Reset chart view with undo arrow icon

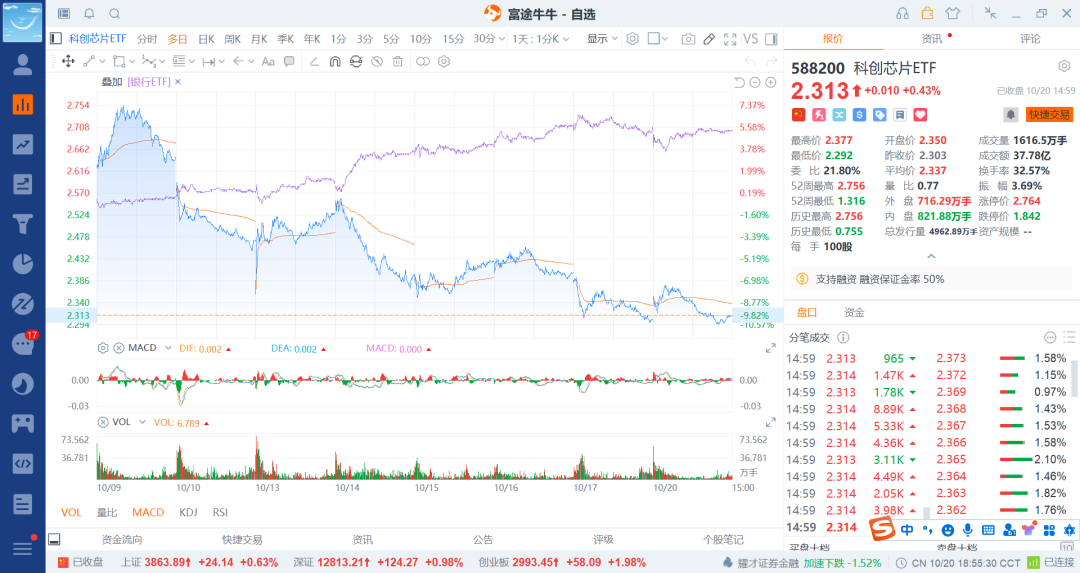[x=739, y=83]
